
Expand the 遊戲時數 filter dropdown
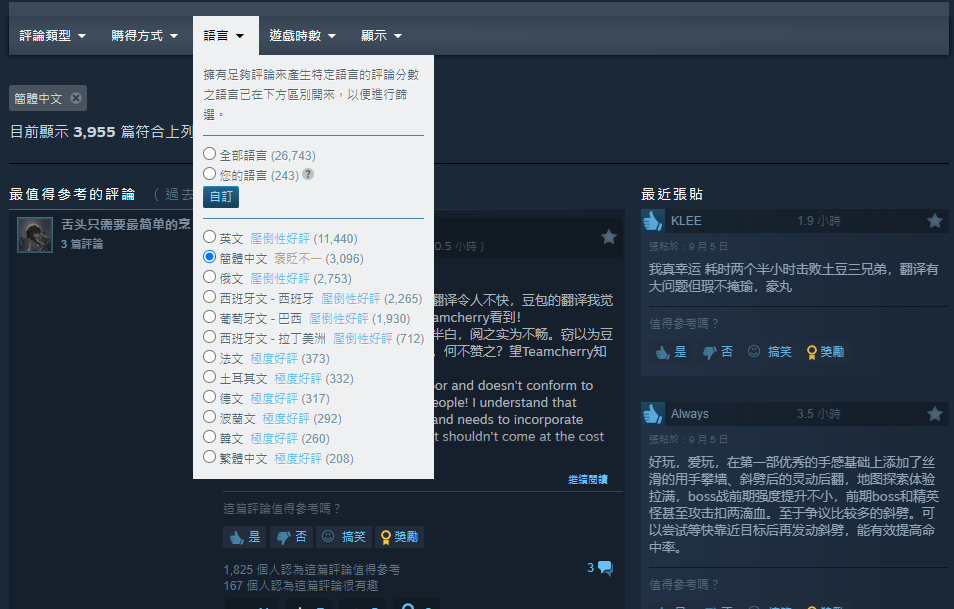(302, 36)
